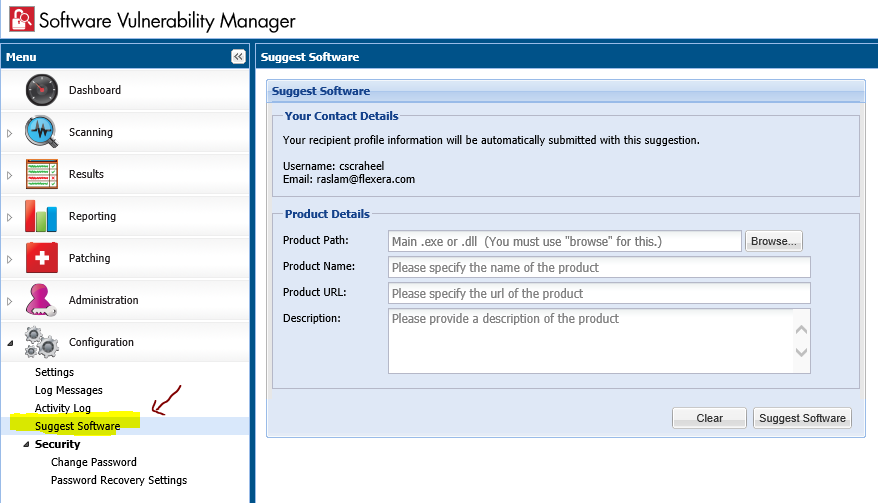The width and height of the screenshot is (878, 503).
Task: Click the Clear button
Action: pos(709,418)
